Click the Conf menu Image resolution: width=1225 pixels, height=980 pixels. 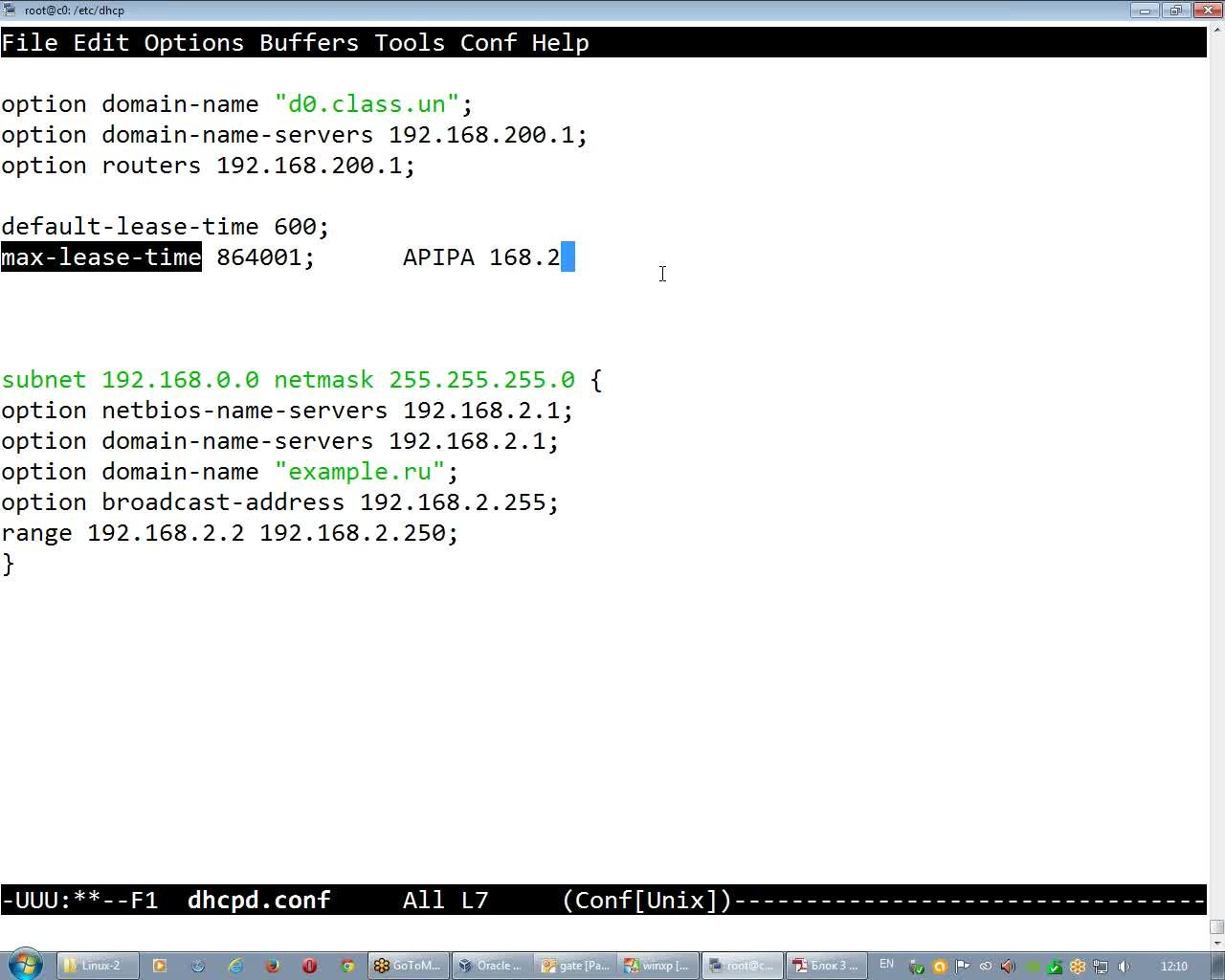point(488,43)
